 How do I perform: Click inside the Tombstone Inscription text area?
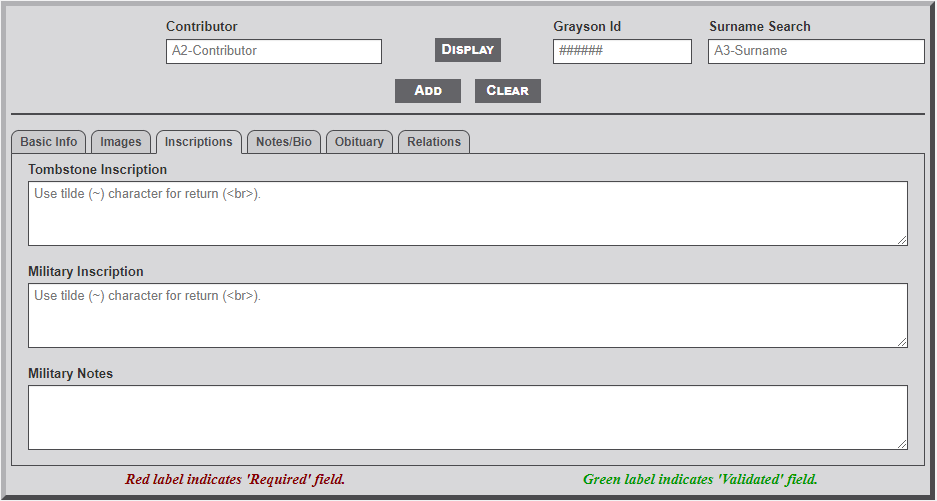[467, 213]
